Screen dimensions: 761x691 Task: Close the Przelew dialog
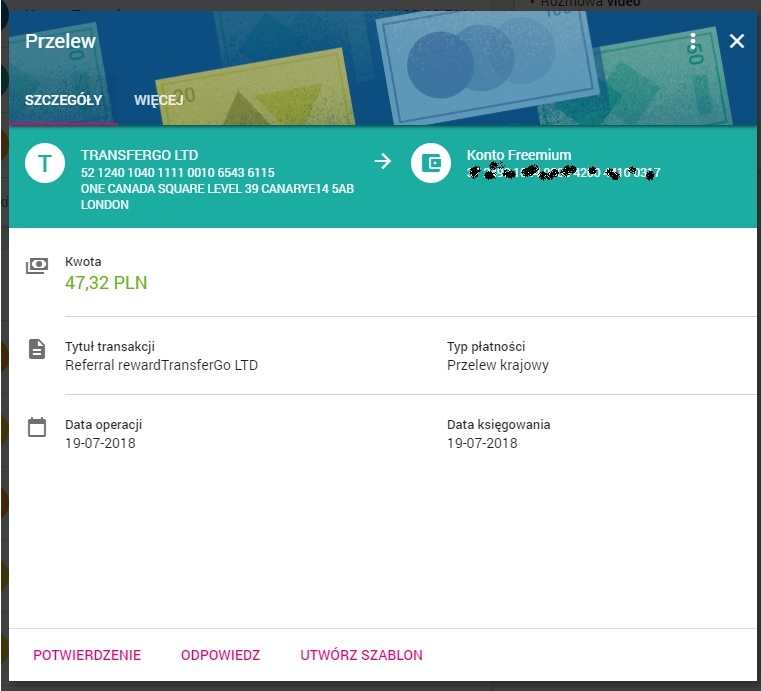[x=737, y=41]
